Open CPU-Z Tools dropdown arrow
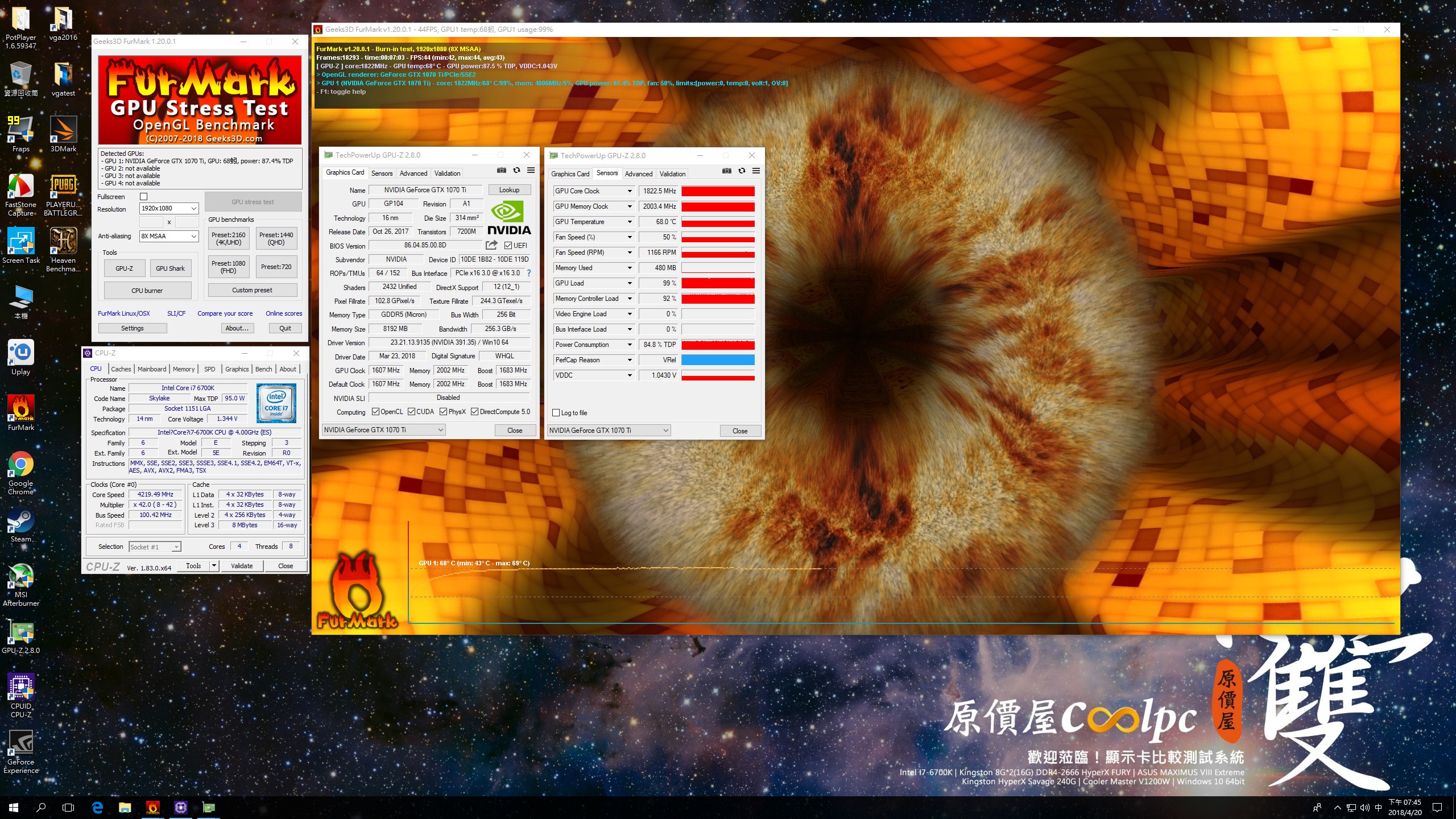Image resolution: width=1456 pixels, height=819 pixels. click(214, 565)
